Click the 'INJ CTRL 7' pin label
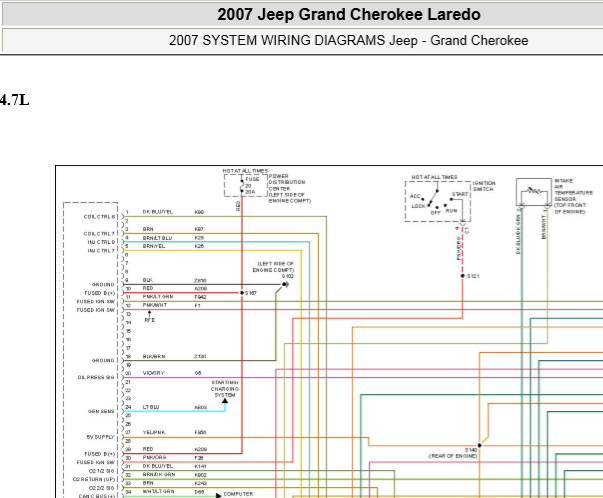Image resolution: width=603 pixels, height=498 pixels. (101, 251)
